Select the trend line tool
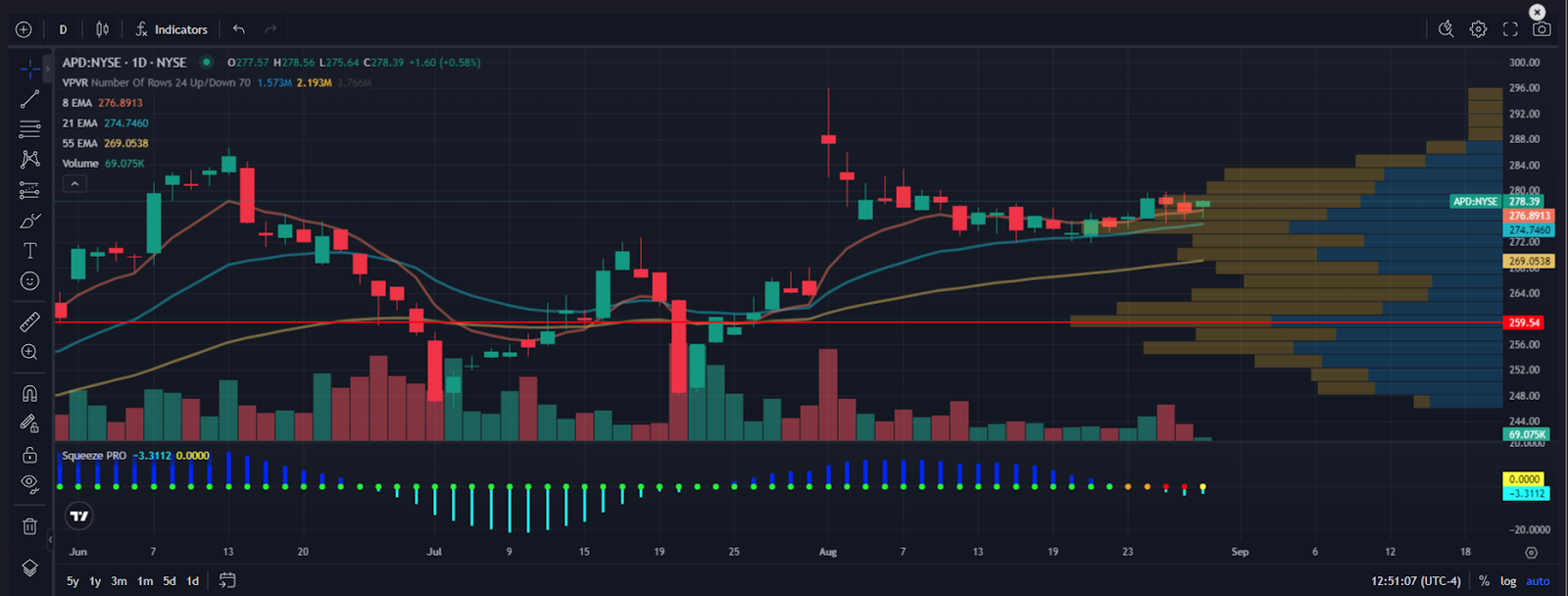Viewport: 1568px width, 596px height. (30, 98)
